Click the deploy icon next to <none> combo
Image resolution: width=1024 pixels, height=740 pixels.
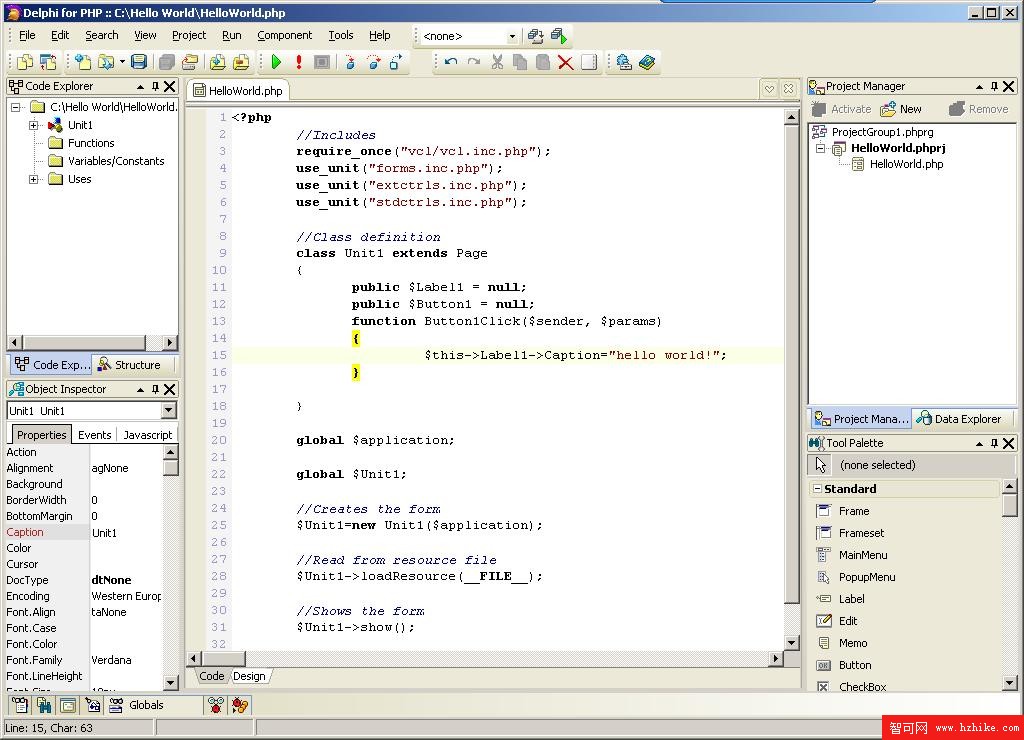[x=536, y=36]
